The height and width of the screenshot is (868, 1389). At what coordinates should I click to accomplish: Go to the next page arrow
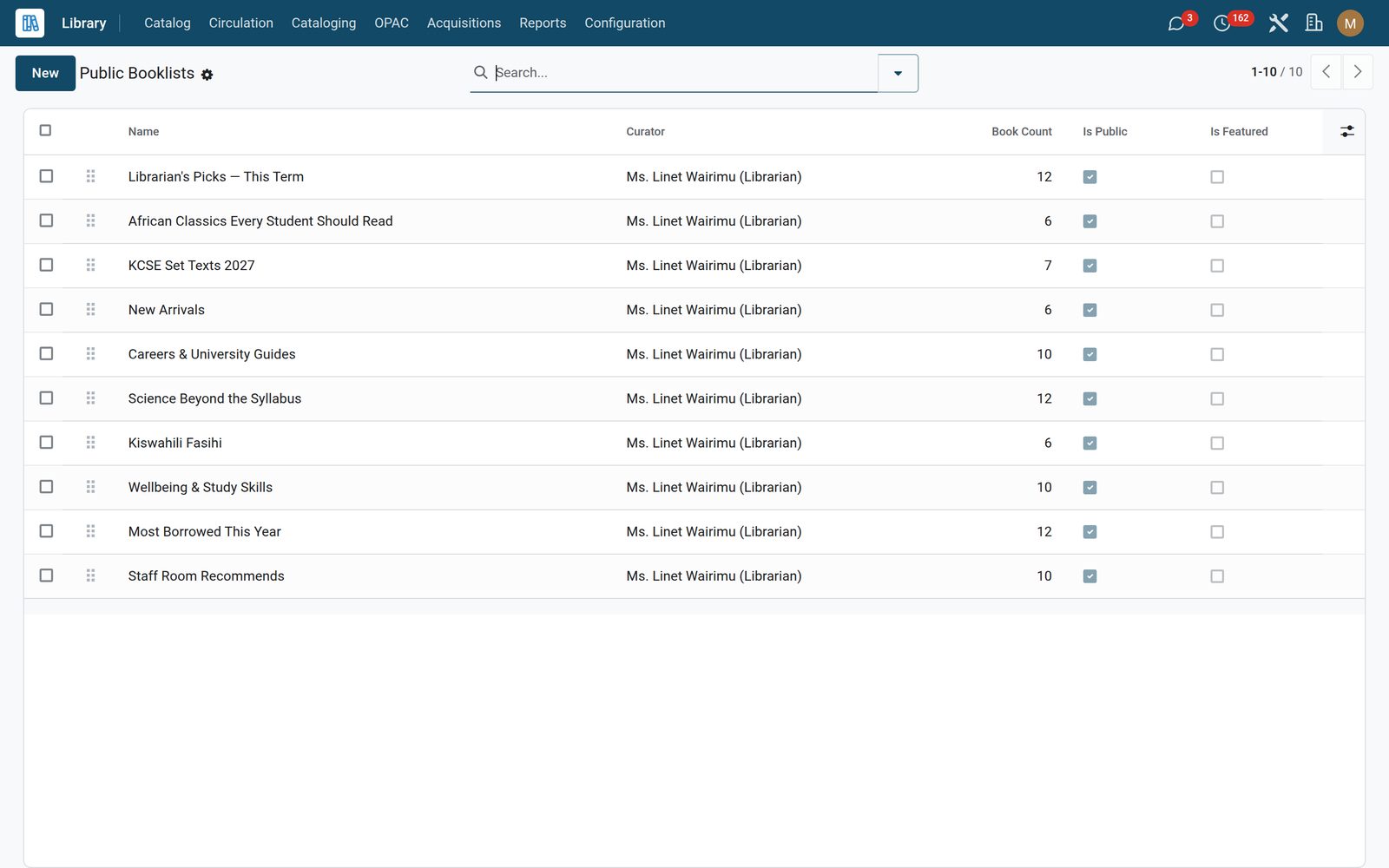point(1358,72)
